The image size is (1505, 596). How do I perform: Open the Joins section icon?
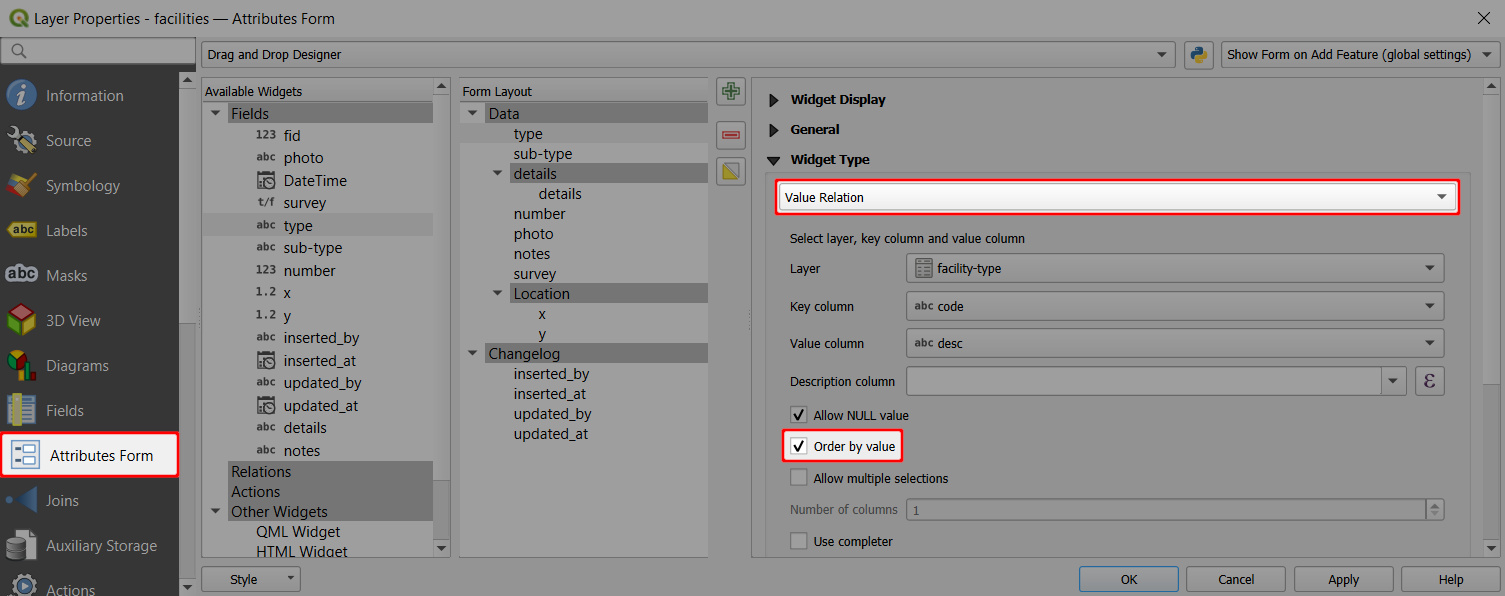(22, 500)
